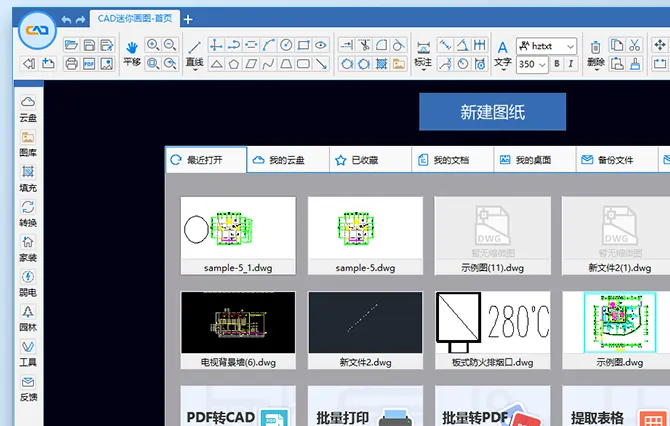The width and height of the screenshot is (670, 426).
Task: Click the 批量打印 batch print tile
Action: [x=365, y=406]
